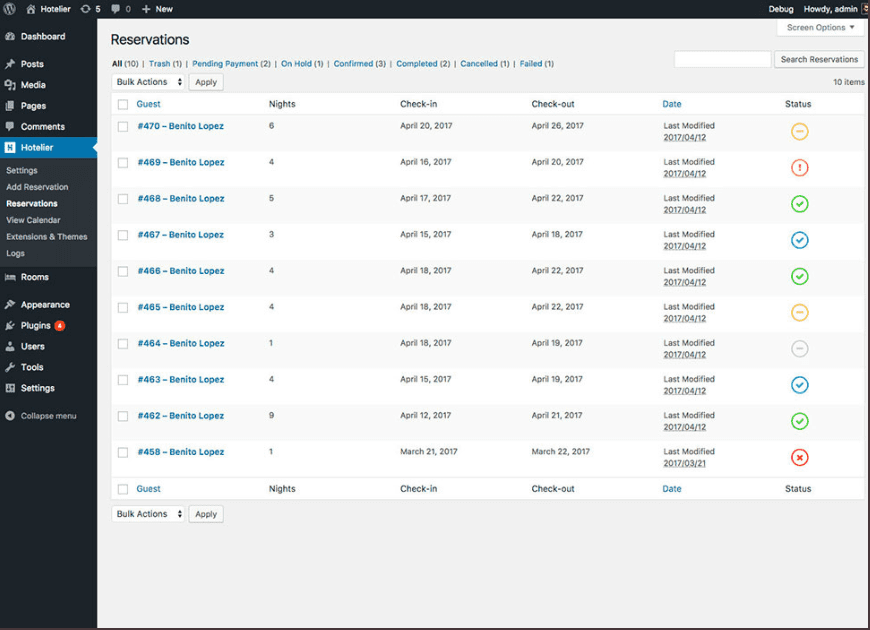Open the updates icon showing 5

[85, 9]
